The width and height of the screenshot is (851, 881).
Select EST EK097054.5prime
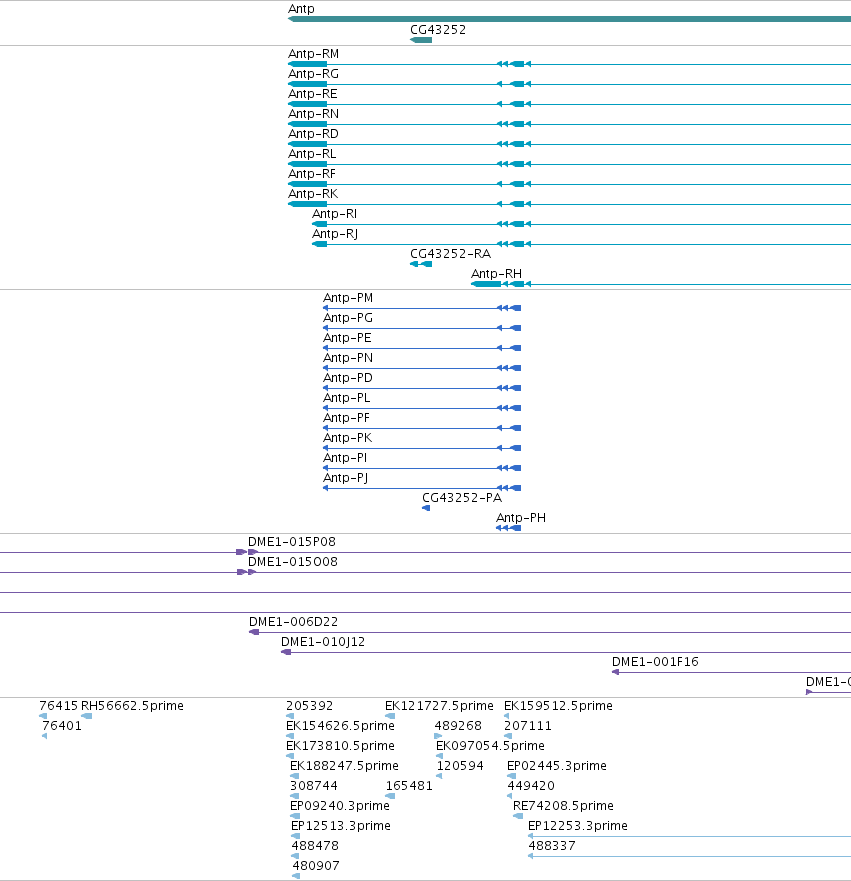[490, 746]
